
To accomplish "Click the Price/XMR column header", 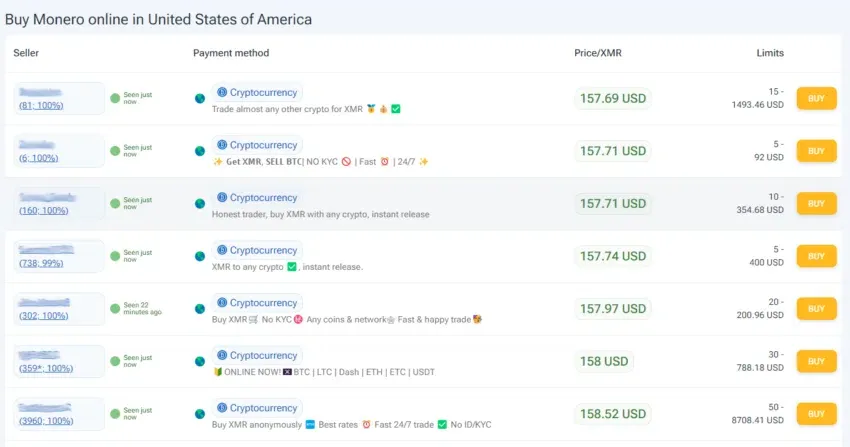I will 598,53.
